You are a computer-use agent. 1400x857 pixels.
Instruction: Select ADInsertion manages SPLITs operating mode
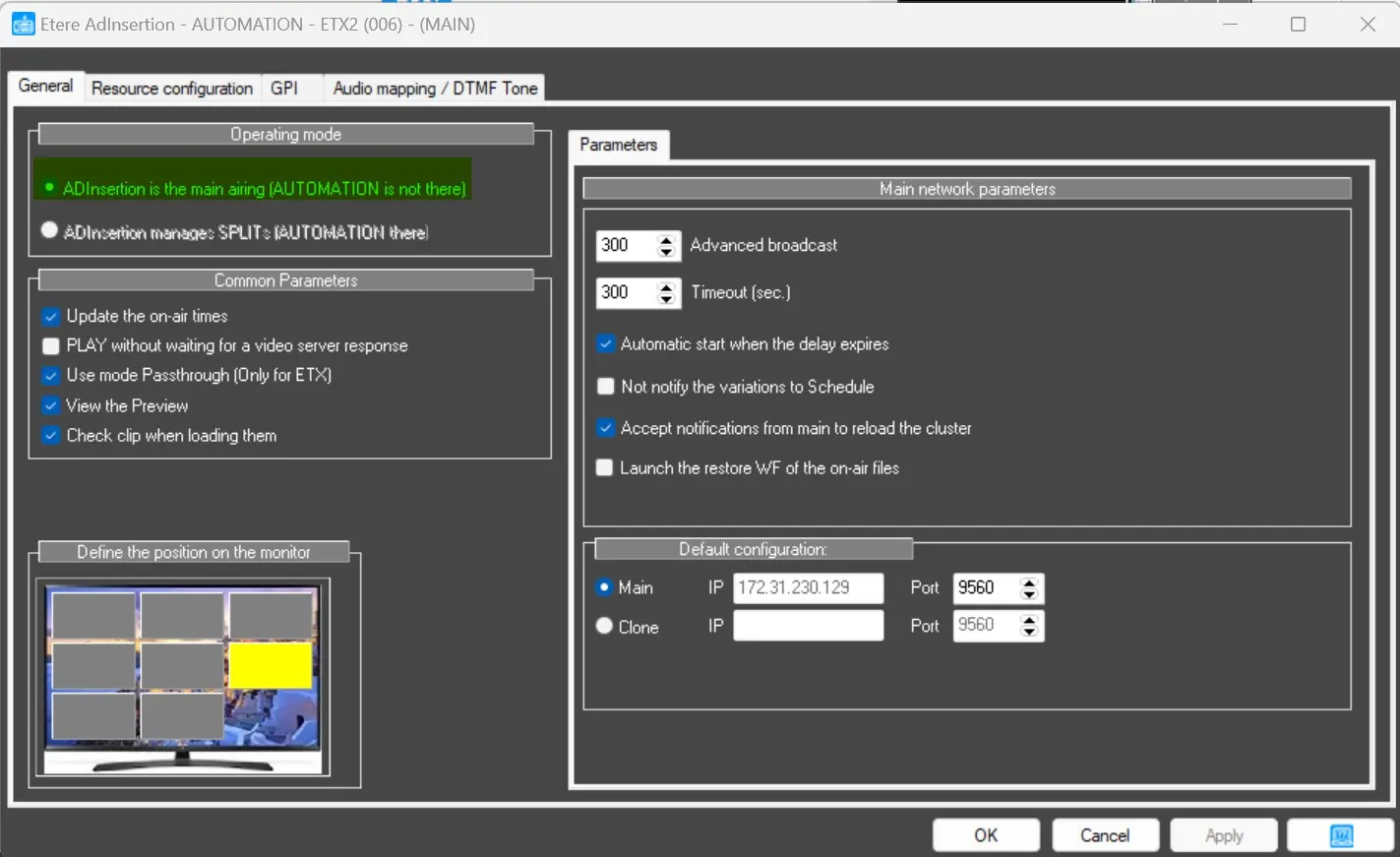pyautogui.click(x=49, y=230)
